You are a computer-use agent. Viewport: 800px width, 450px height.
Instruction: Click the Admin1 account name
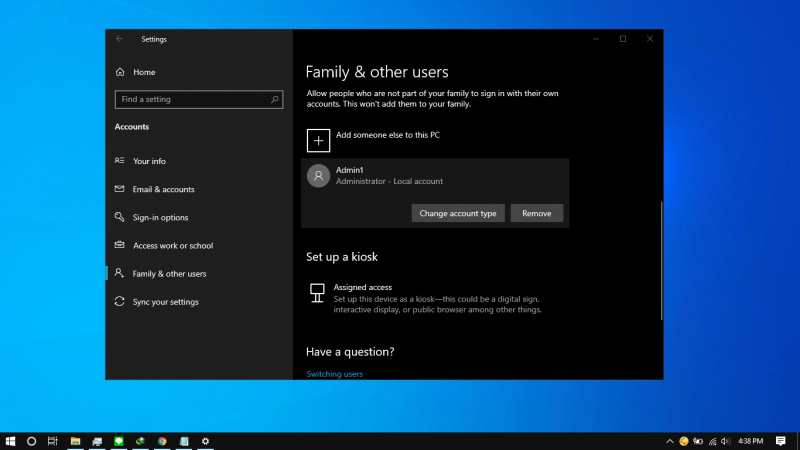coord(349,170)
